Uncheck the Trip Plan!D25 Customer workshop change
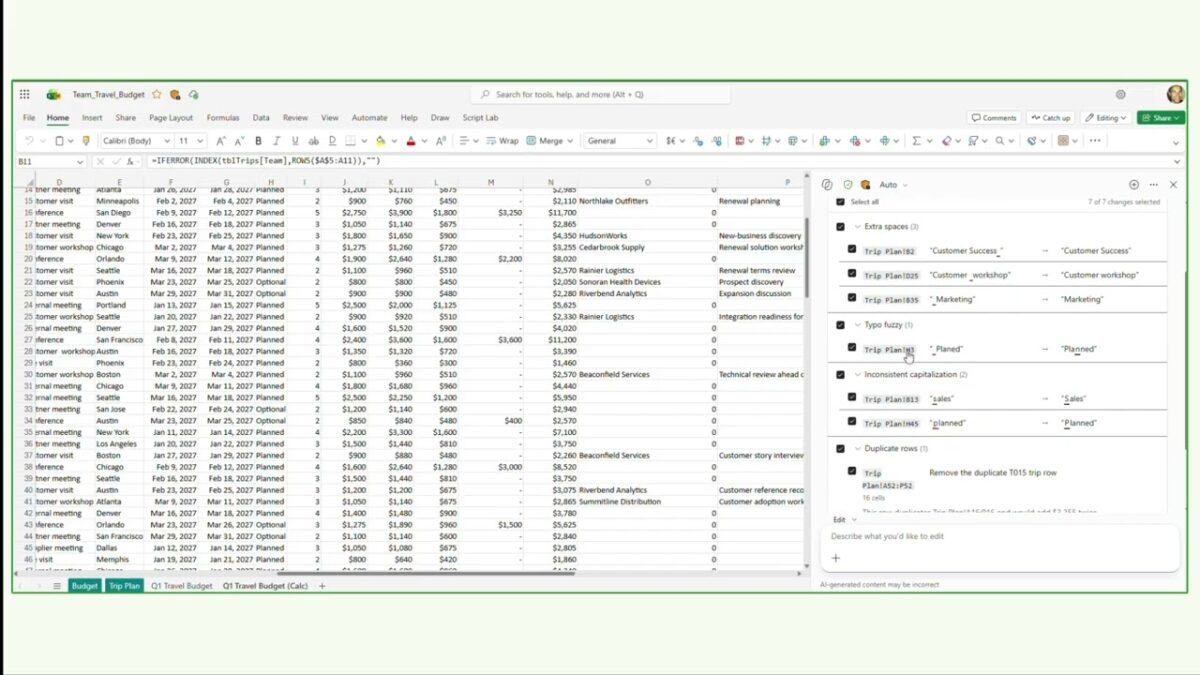Screen dimensions: 1200x675 (x=852, y=274)
